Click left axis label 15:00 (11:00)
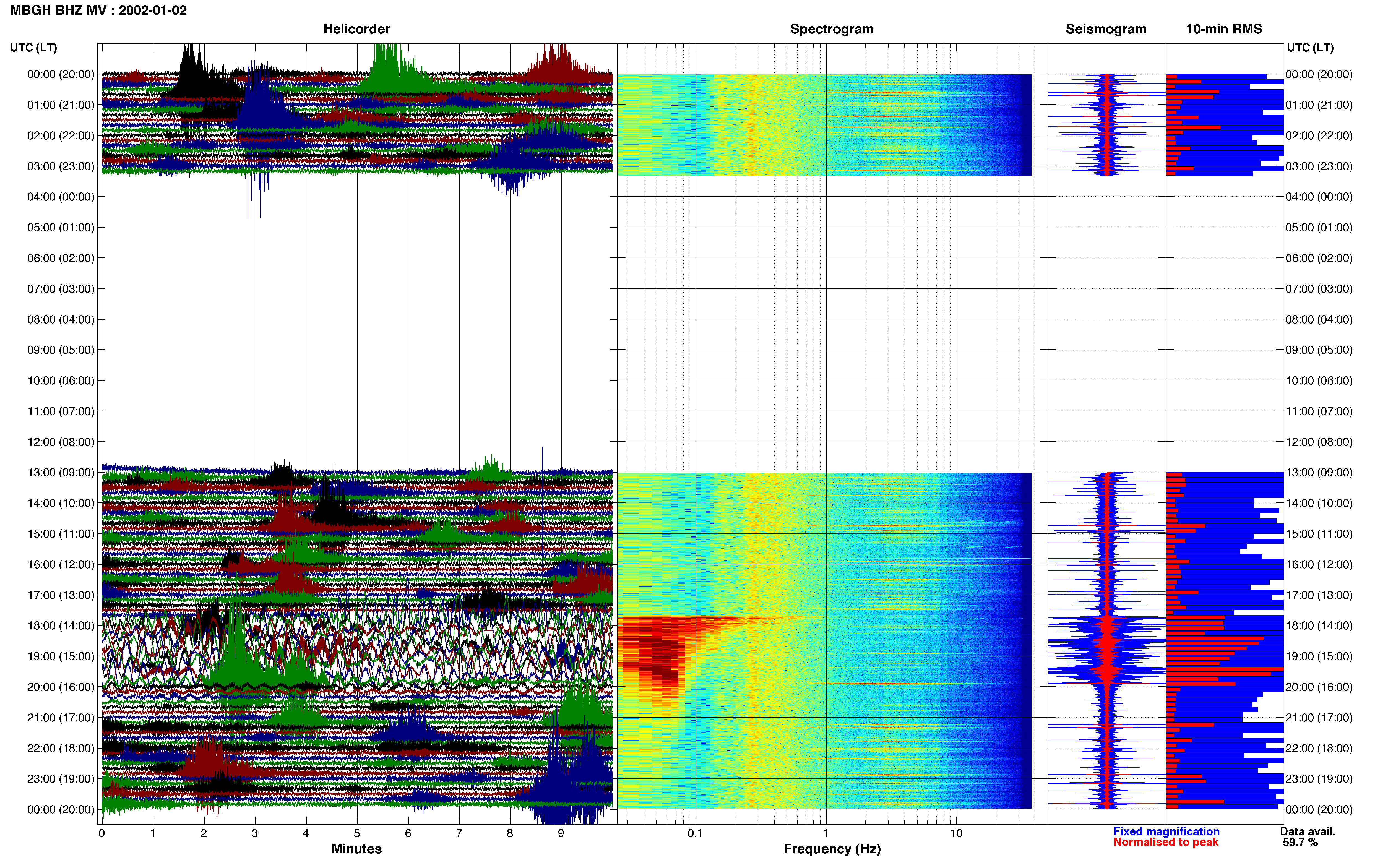 coord(61,534)
